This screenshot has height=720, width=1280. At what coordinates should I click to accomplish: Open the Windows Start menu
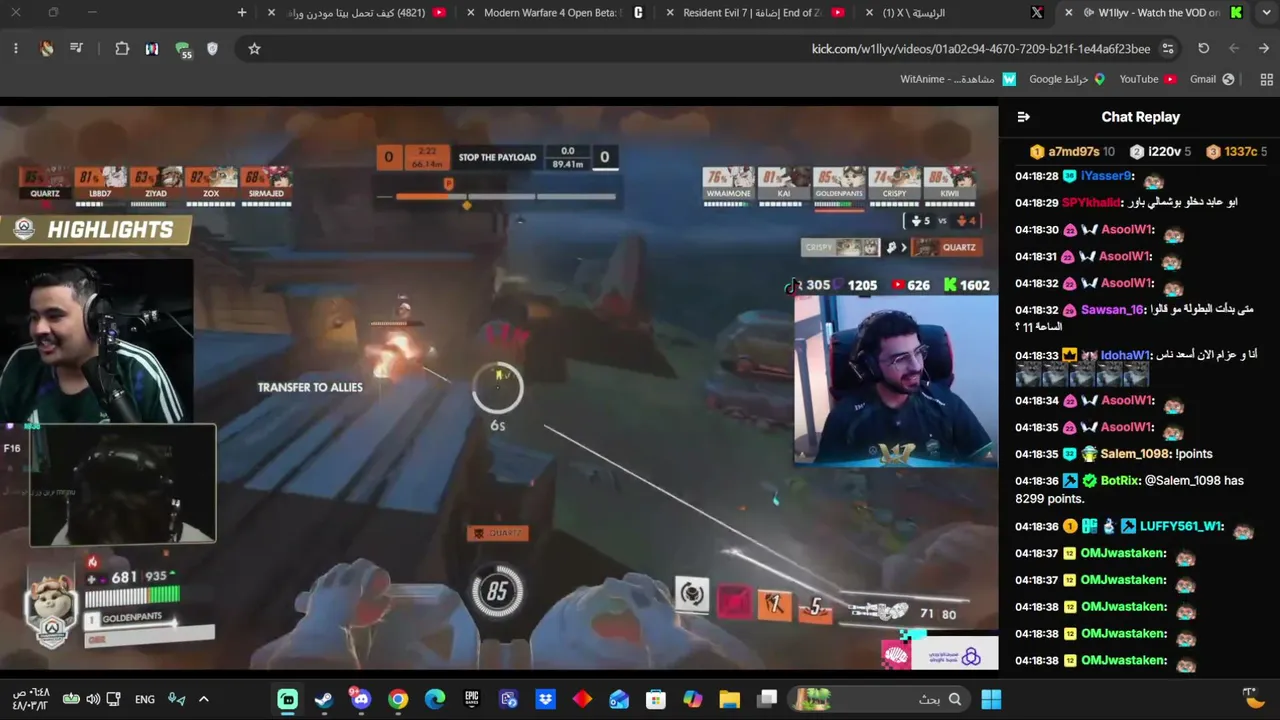pos(991,699)
